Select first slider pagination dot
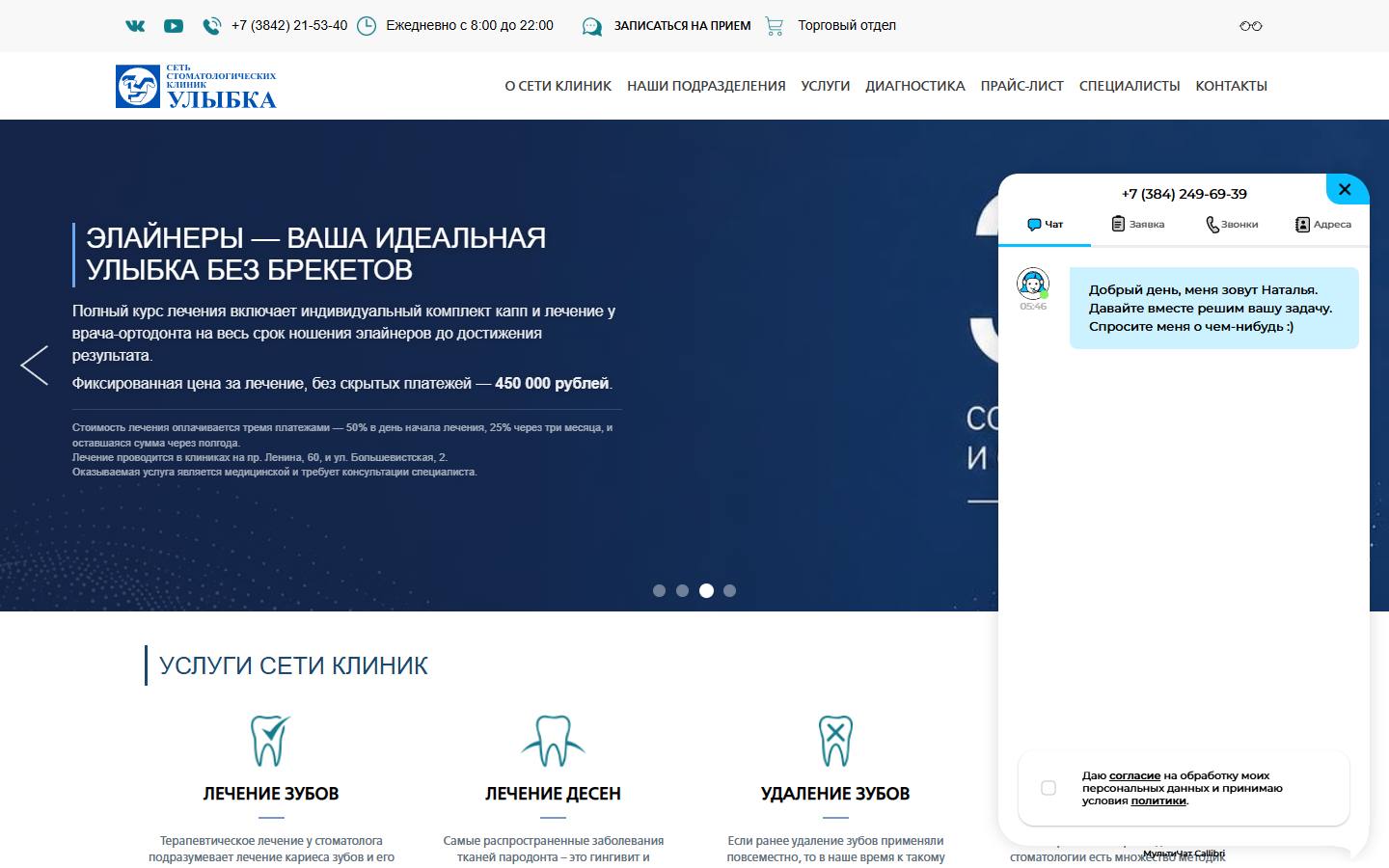The width and height of the screenshot is (1389, 868). tap(660, 591)
